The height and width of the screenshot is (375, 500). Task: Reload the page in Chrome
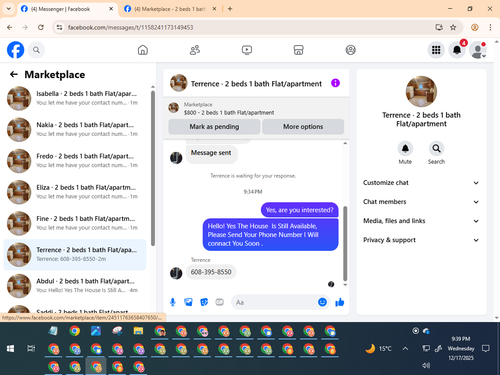(x=41, y=27)
